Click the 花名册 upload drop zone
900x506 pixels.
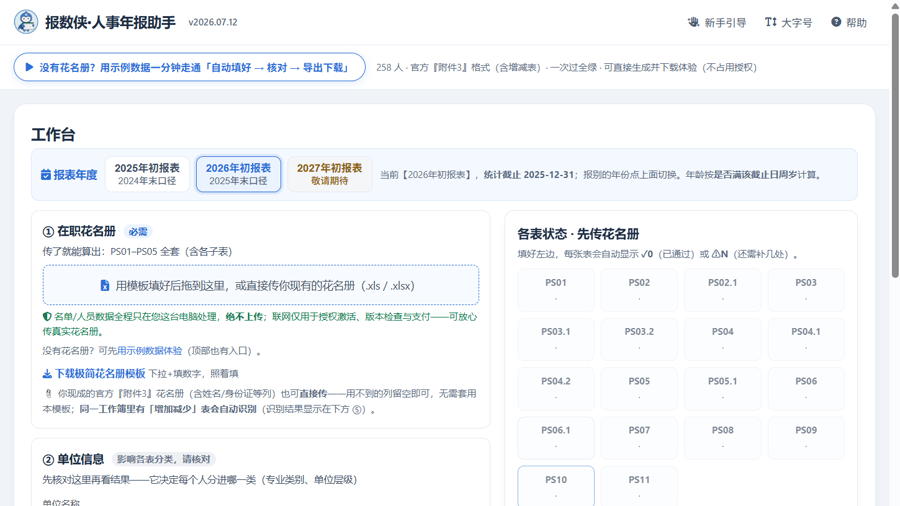coord(261,285)
